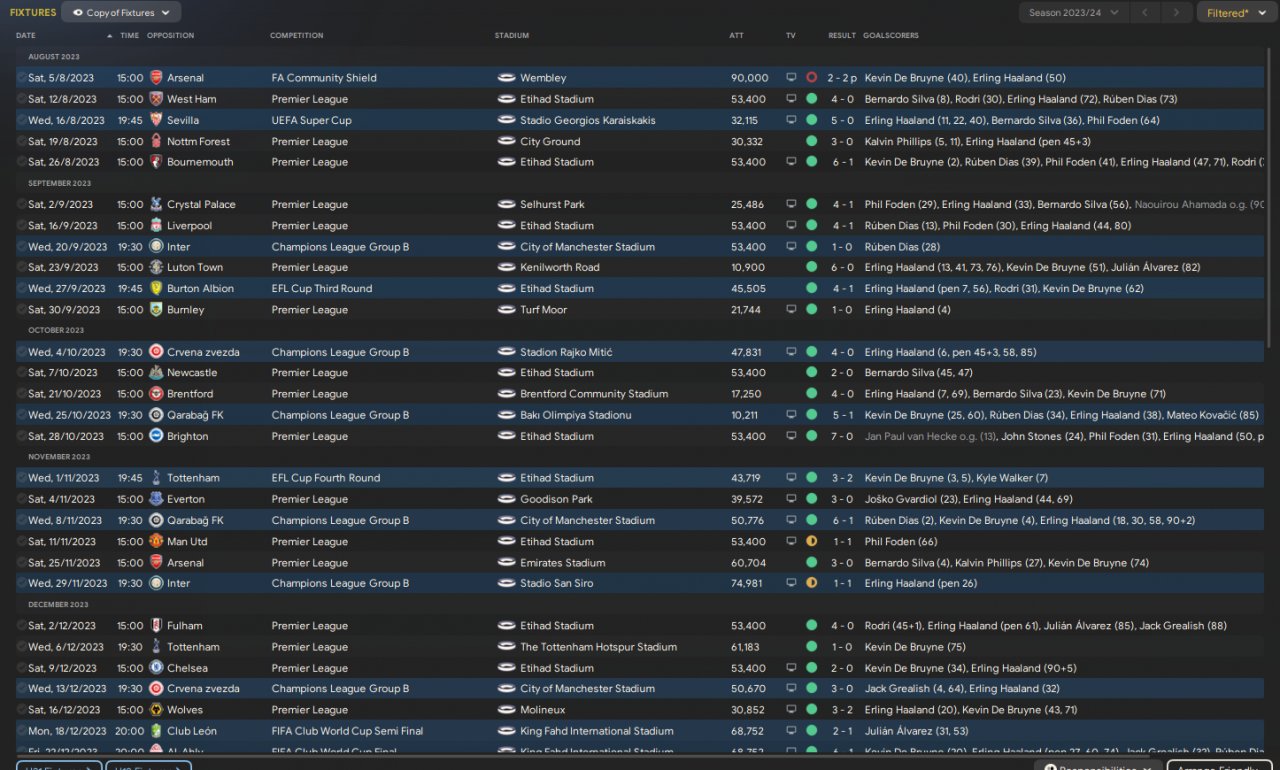Image resolution: width=1280 pixels, height=770 pixels.
Task: Sort by the ATT attendance column header
Action: tap(737, 36)
